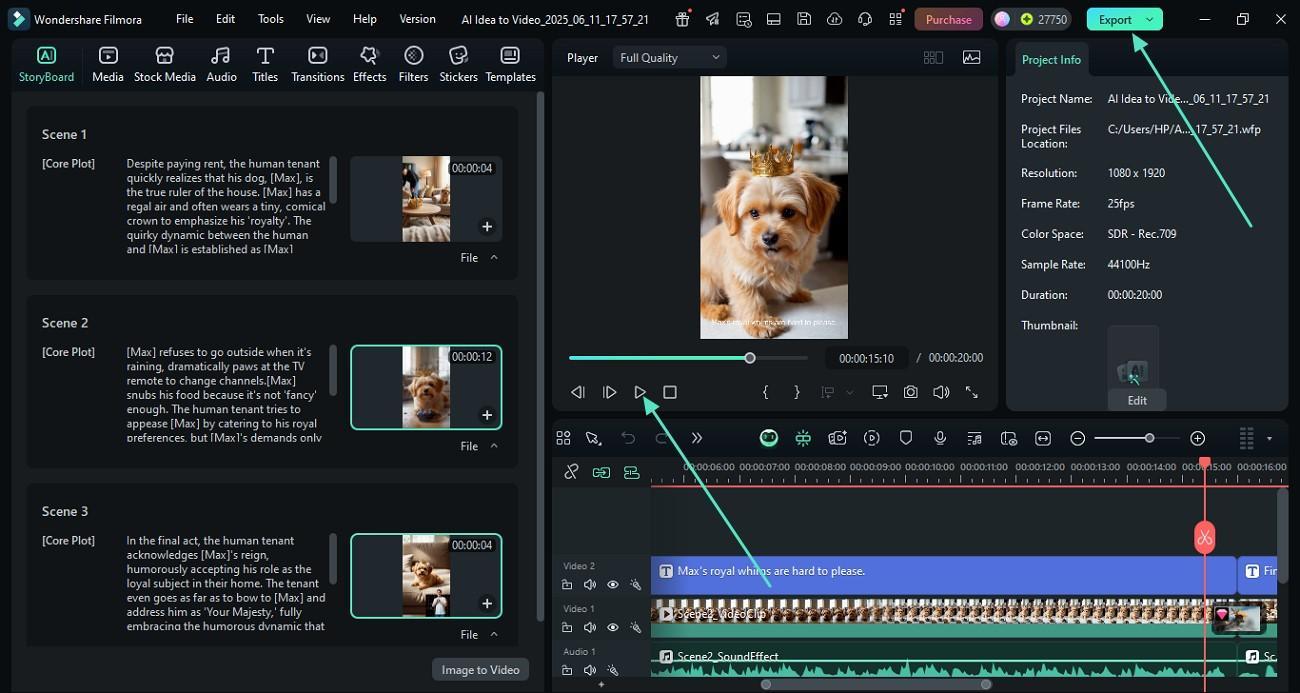Set mark out with right brace
This screenshot has width=1300, height=693.
[x=797, y=392]
